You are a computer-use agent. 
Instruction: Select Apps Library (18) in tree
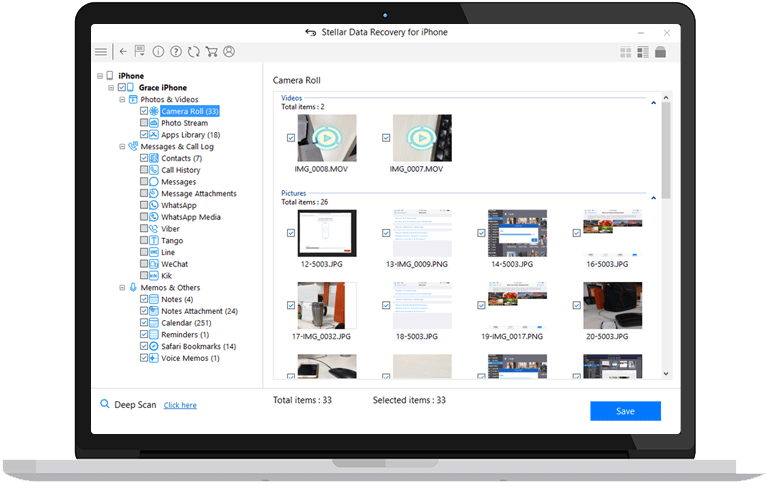191,135
